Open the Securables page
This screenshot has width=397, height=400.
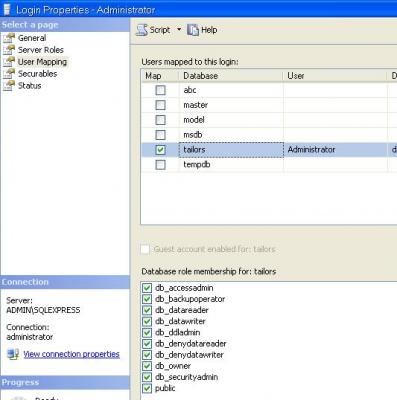37,74
